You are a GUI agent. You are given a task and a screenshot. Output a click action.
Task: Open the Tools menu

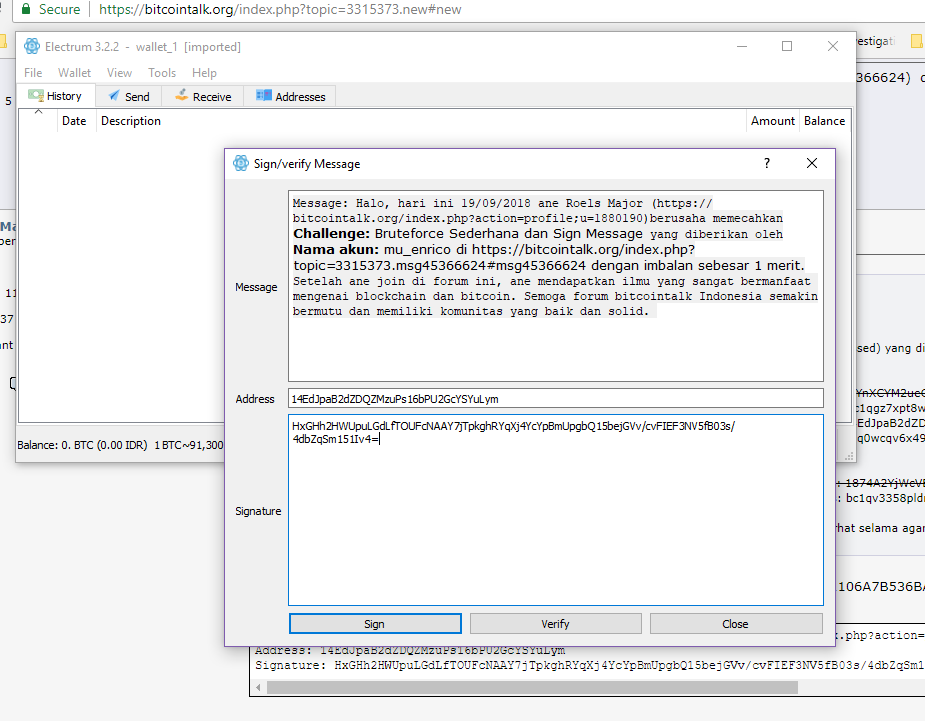tap(162, 73)
